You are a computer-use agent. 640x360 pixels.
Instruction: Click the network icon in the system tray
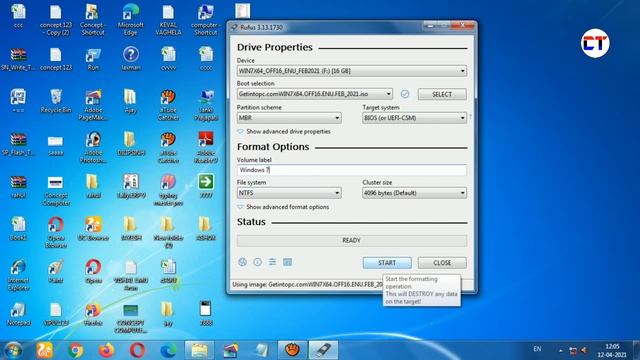click(573, 350)
